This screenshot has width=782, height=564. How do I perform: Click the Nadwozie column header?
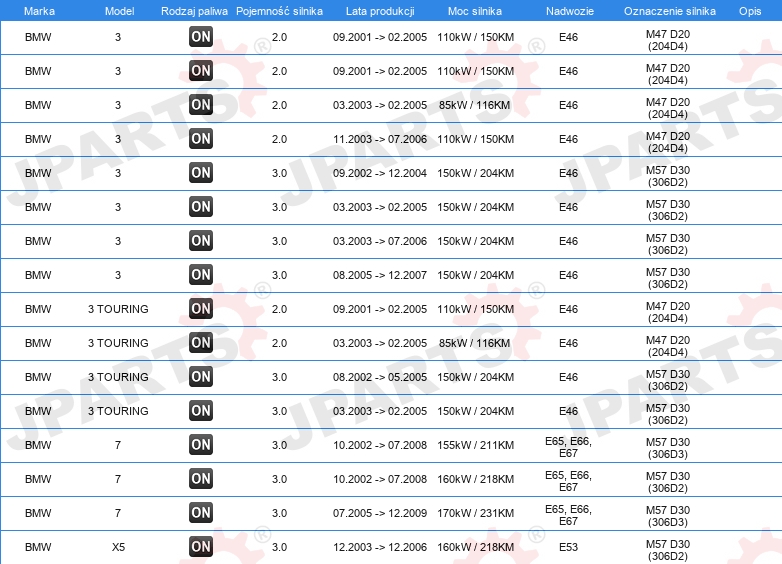[570, 11]
